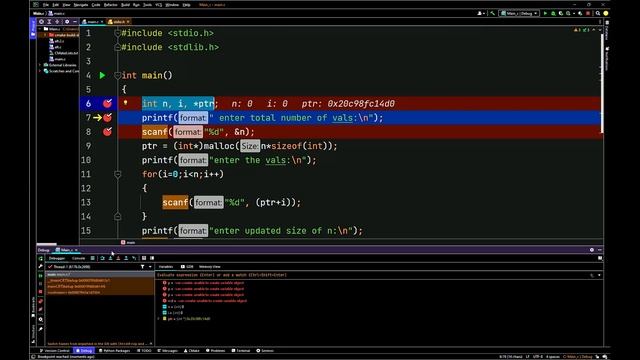
Task: Expand the External Libraries tree node
Action: (40, 65)
